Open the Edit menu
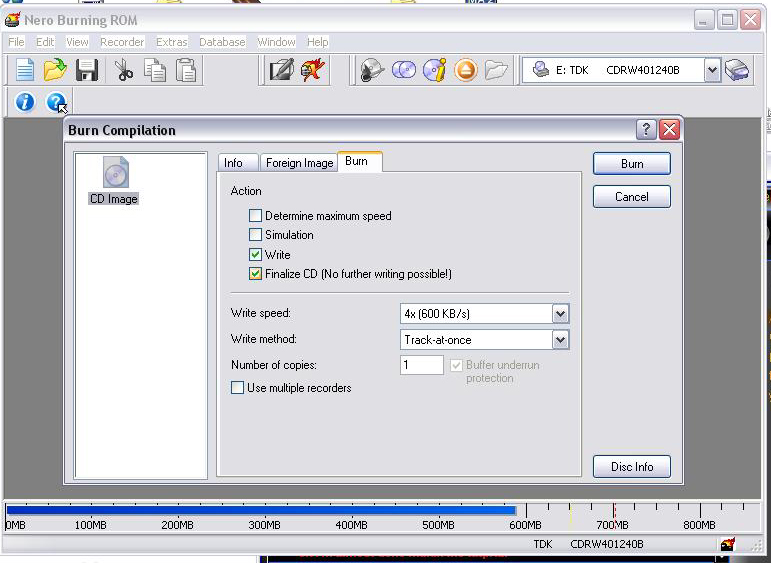771x563 pixels. [x=45, y=42]
